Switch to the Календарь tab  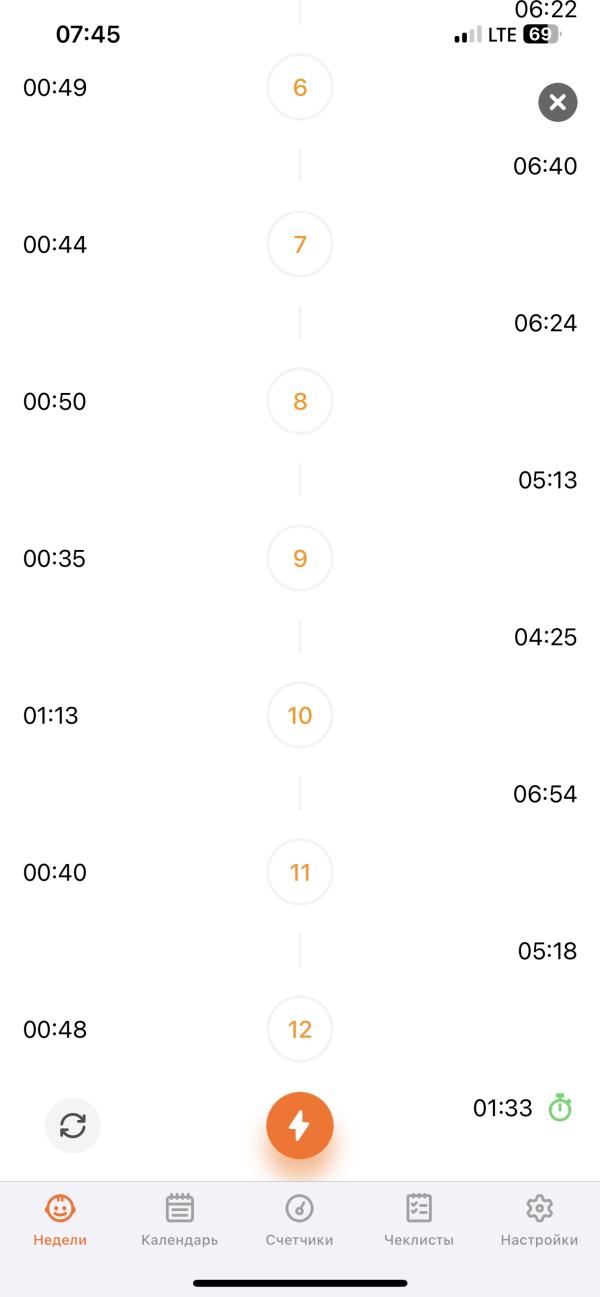click(180, 1220)
